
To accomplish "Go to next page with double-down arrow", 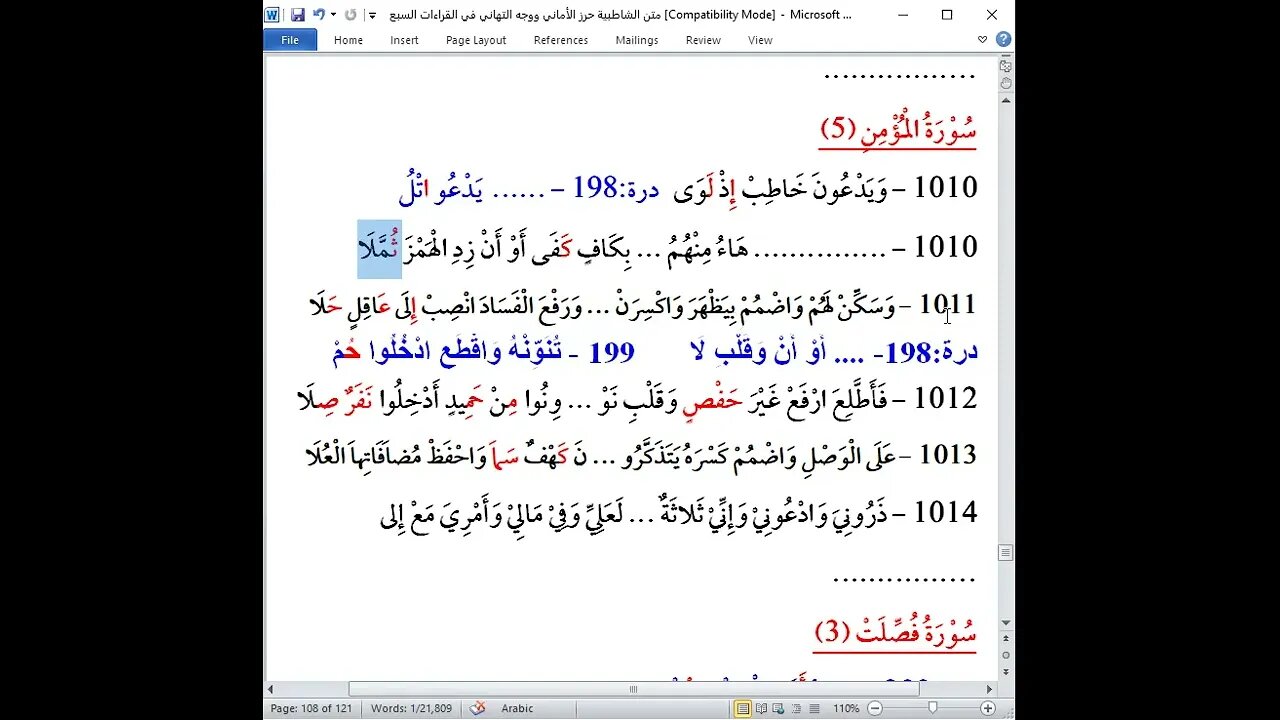I will 1006,673.
